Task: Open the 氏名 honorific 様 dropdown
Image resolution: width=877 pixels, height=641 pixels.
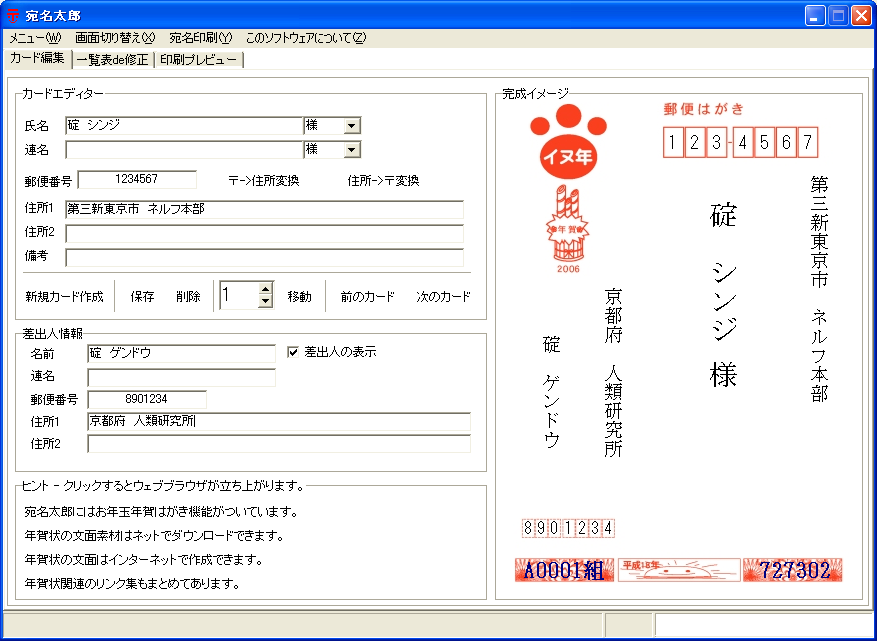Action: pyautogui.click(x=351, y=126)
